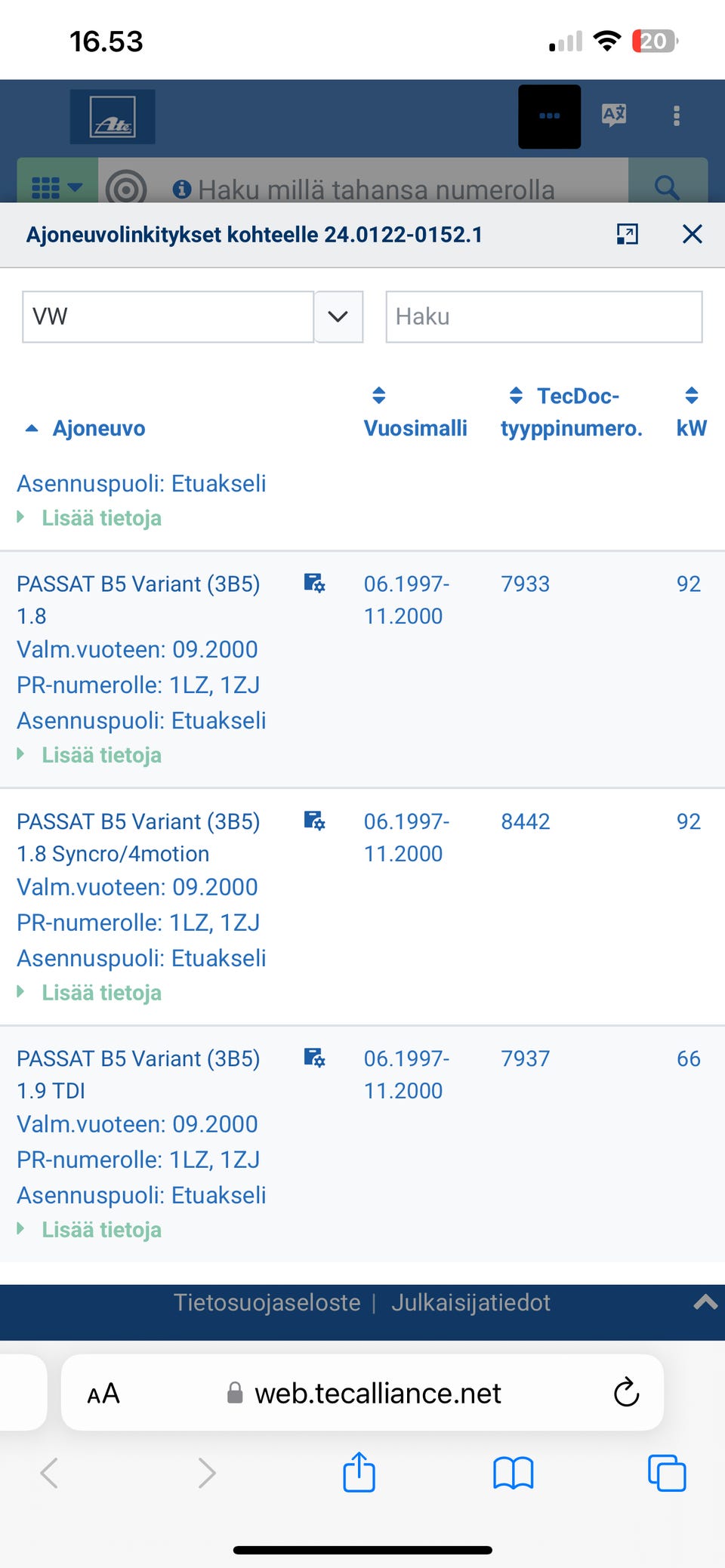Click vehicle details icon for PASSAT 1.9 TDI
Screen dimensions: 725x1568
(314, 1058)
